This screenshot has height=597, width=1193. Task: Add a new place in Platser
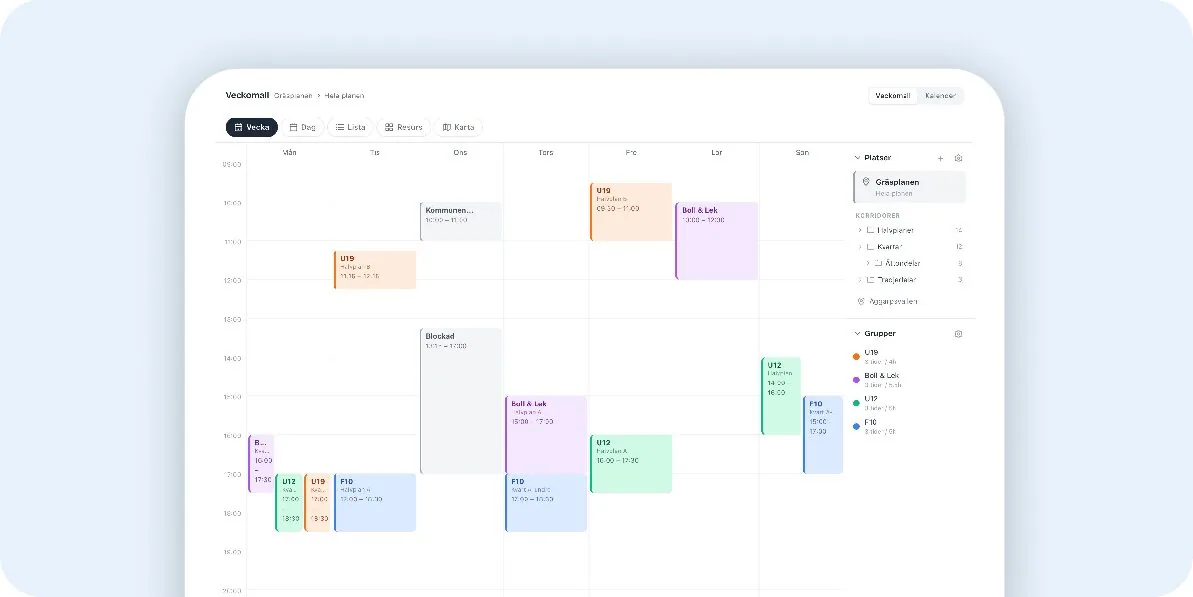tap(940, 158)
